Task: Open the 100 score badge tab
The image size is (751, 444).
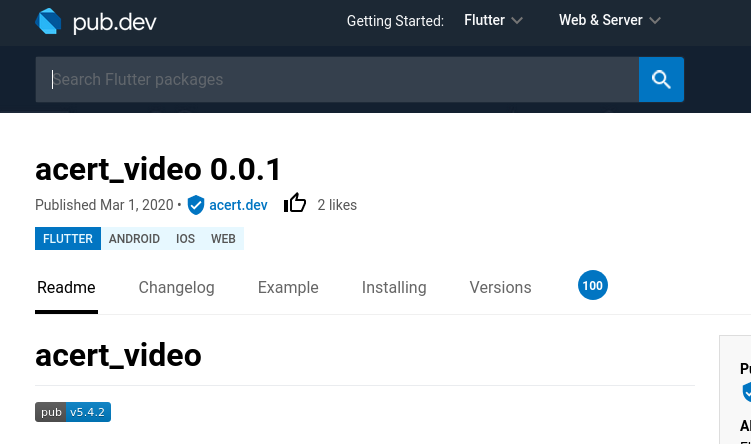Action: 593,285
